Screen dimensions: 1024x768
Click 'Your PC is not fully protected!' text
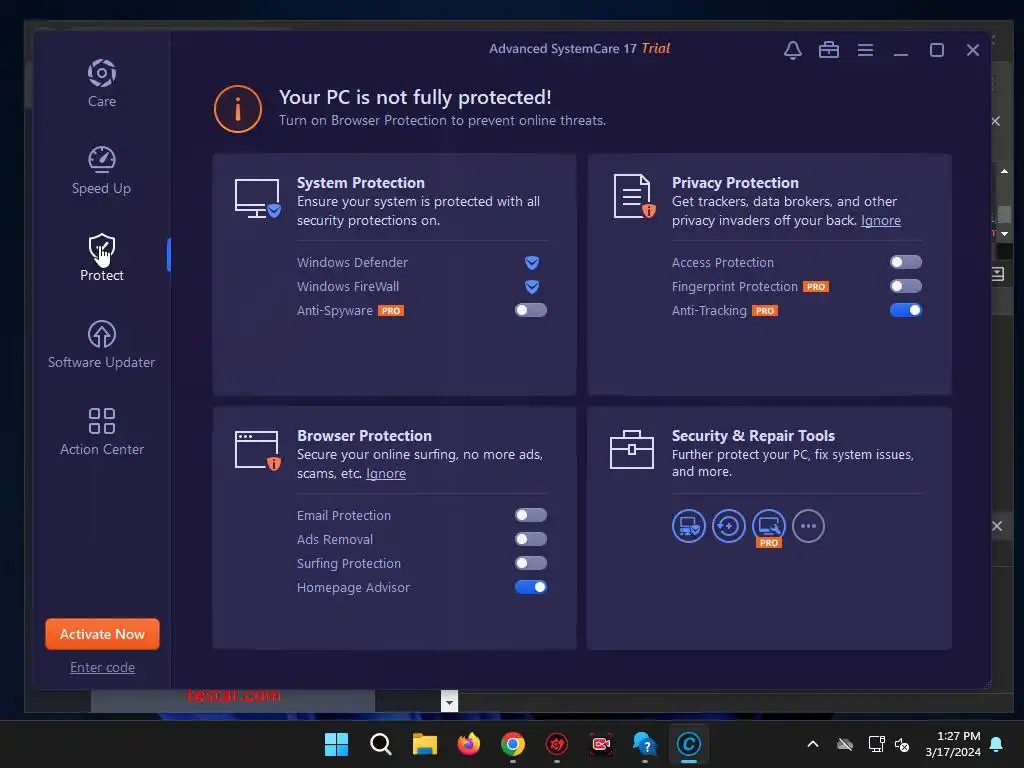(x=415, y=97)
